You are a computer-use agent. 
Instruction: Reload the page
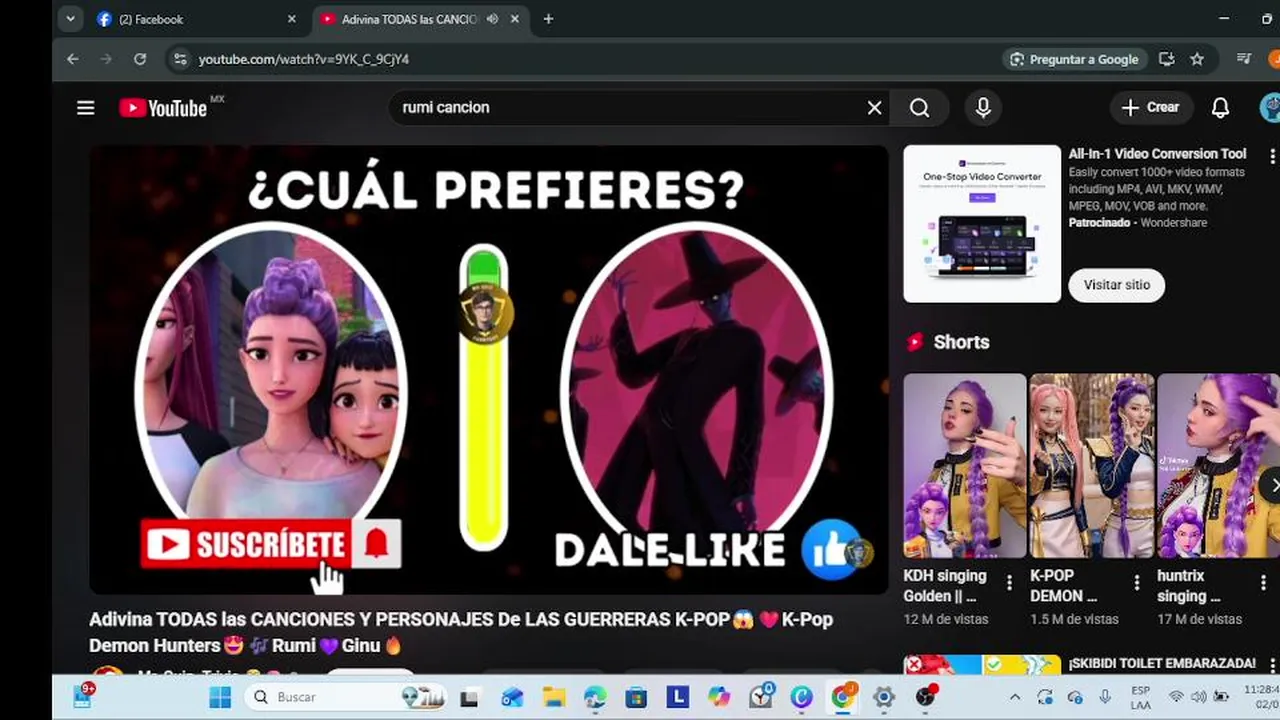[140, 59]
